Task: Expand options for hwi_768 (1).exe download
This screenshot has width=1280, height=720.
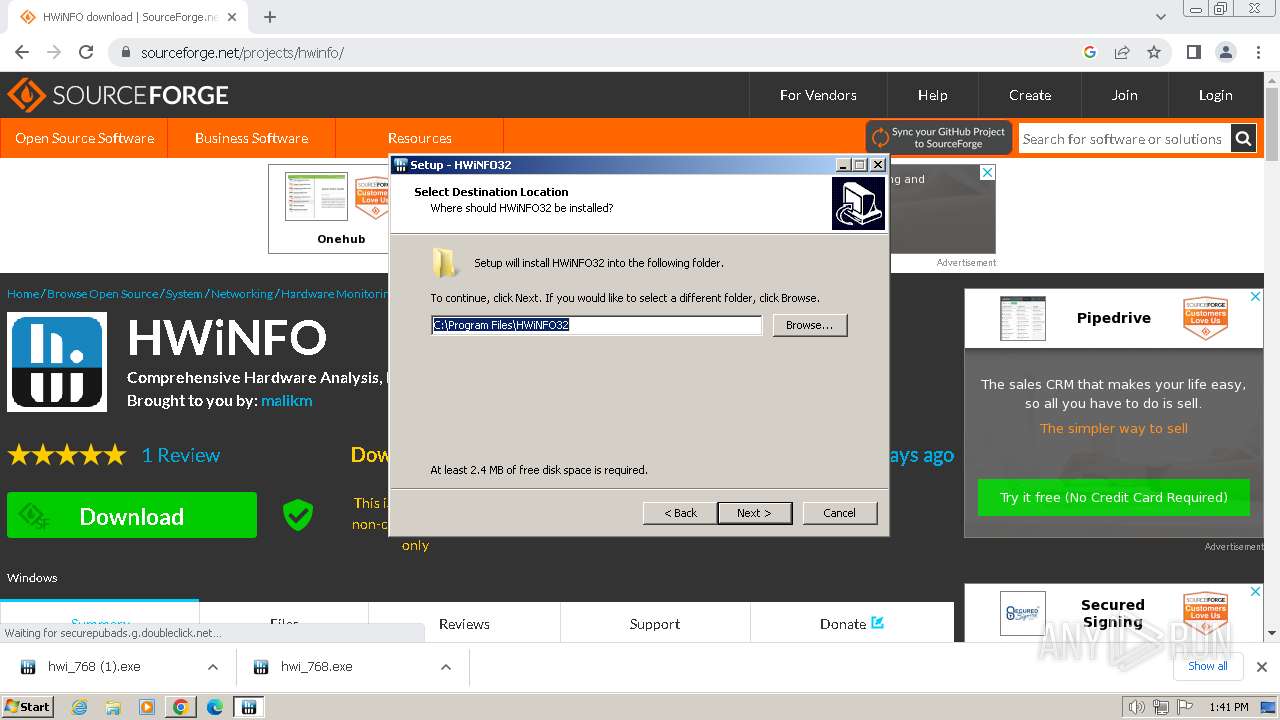Action: (213, 667)
